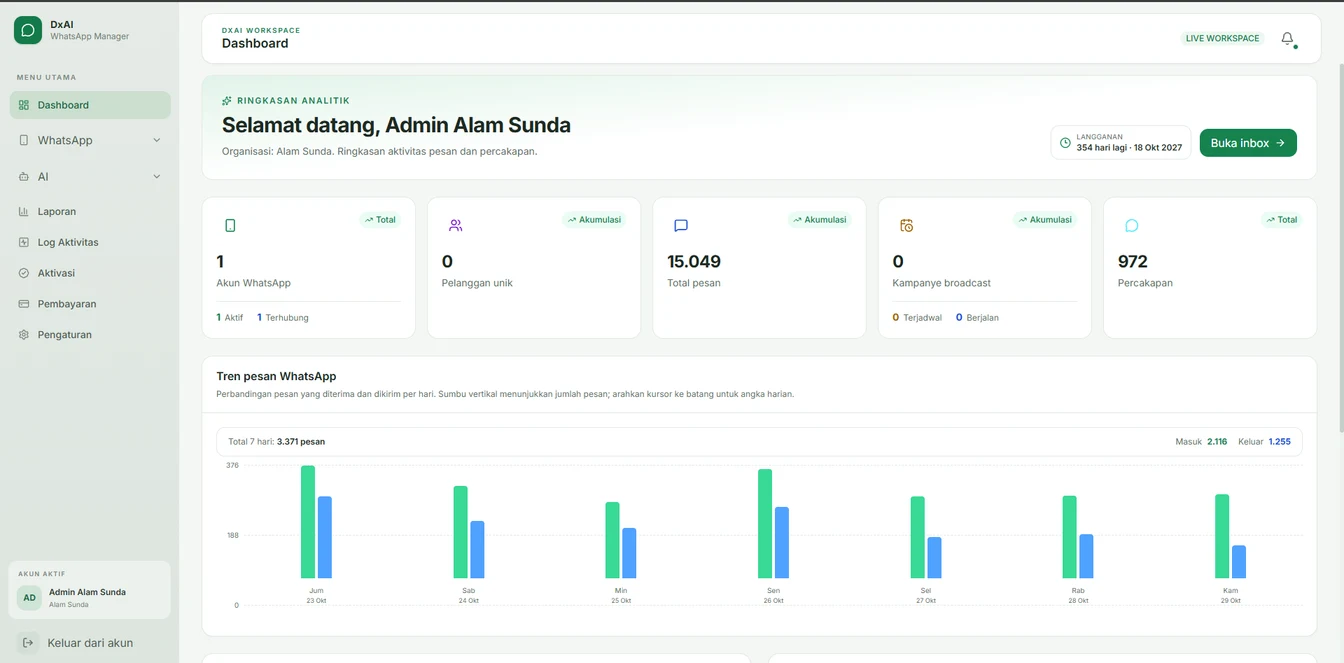Click Keluar dari akun
Image resolution: width=1344 pixels, height=663 pixels.
tap(90, 643)
